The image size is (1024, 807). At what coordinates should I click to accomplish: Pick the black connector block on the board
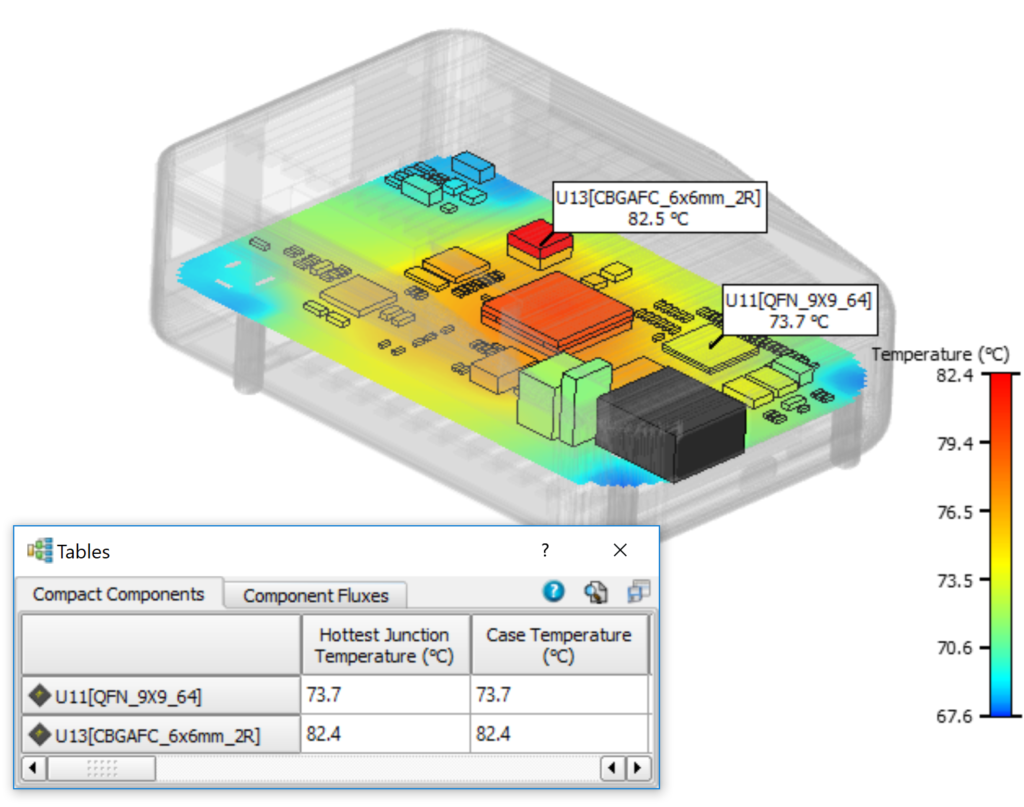click(670, 430)
